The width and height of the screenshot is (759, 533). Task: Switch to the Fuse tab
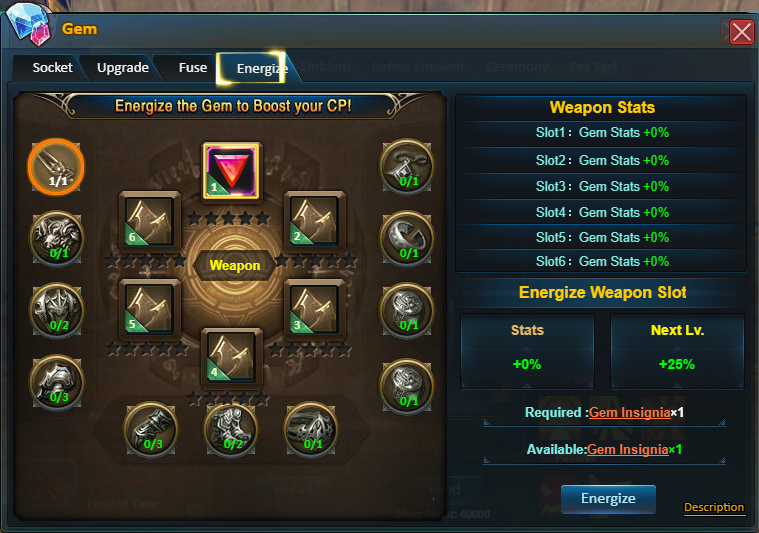193,68
